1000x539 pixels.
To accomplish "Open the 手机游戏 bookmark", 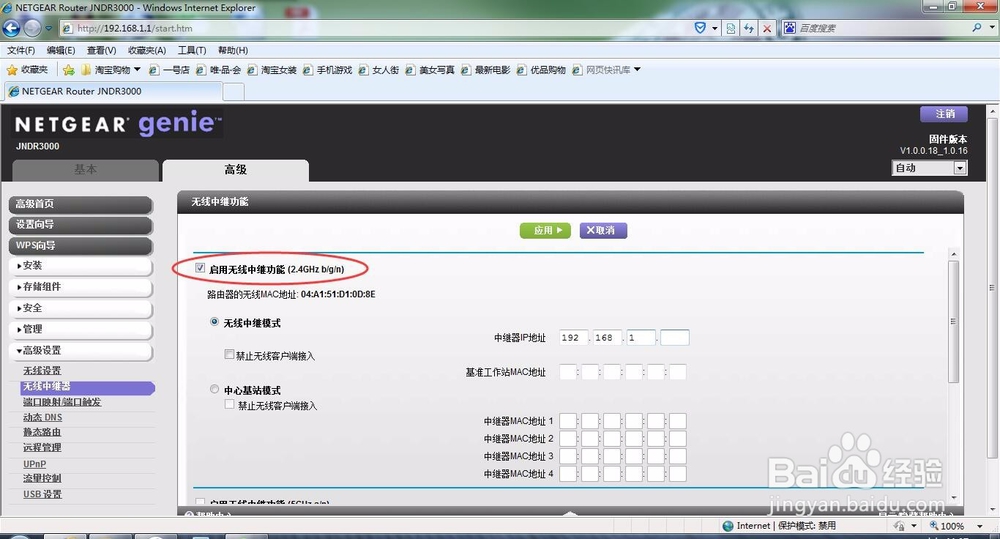I will tap(327, 70).
